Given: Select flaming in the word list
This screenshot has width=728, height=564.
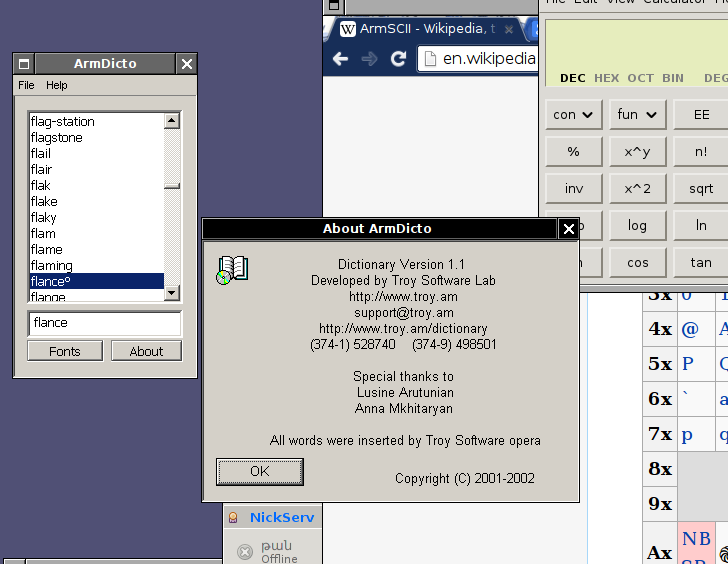Looking at the screenshot, I should (97, 266).
